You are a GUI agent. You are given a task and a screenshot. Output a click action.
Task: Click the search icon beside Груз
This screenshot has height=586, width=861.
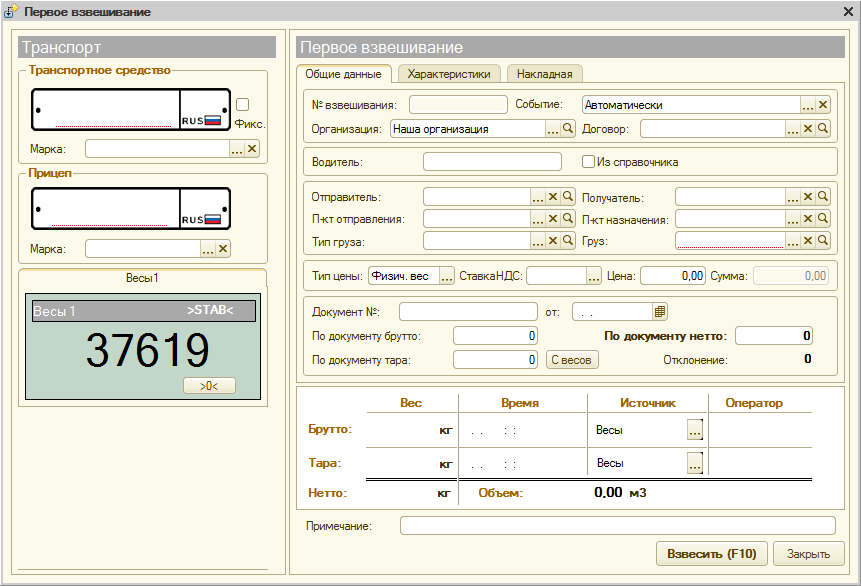click(823, 241)
